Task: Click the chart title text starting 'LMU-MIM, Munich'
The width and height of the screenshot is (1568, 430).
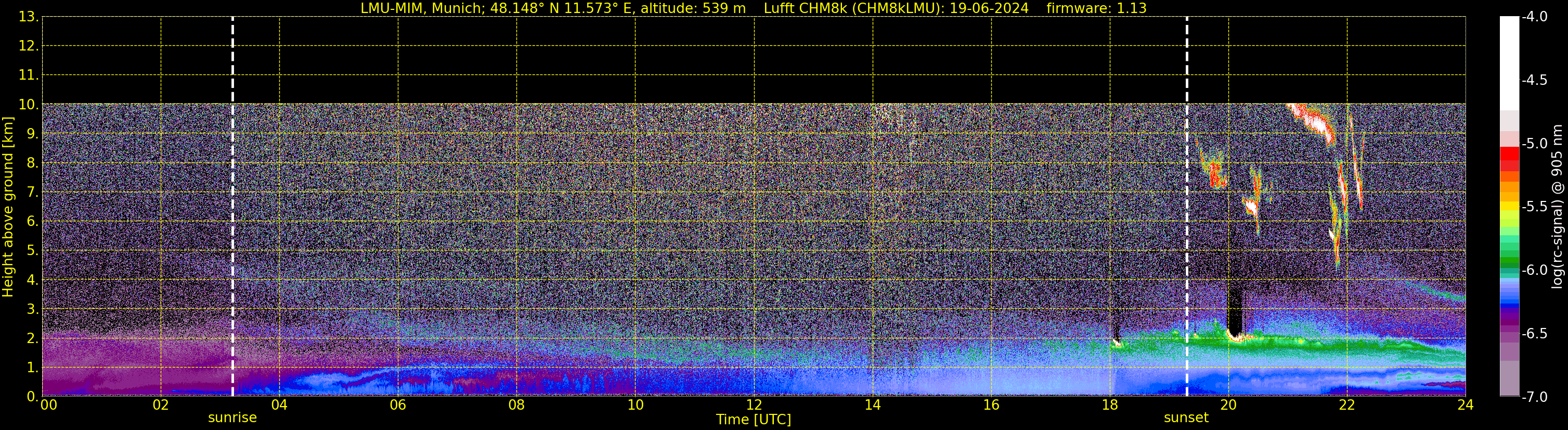Action: pyautogui.click(x=754, y=8)
